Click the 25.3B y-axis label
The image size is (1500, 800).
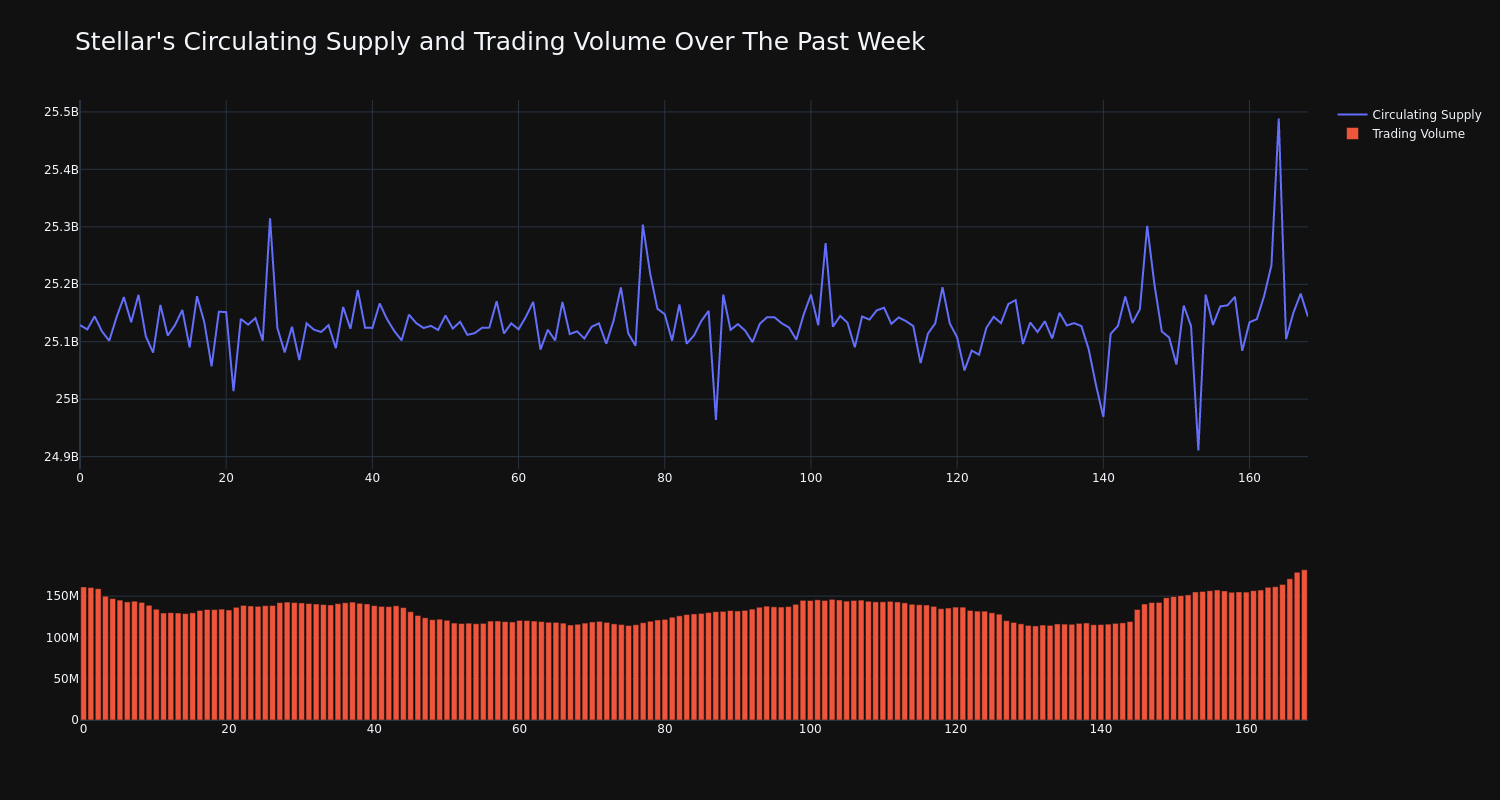click(x=61, y=227)
